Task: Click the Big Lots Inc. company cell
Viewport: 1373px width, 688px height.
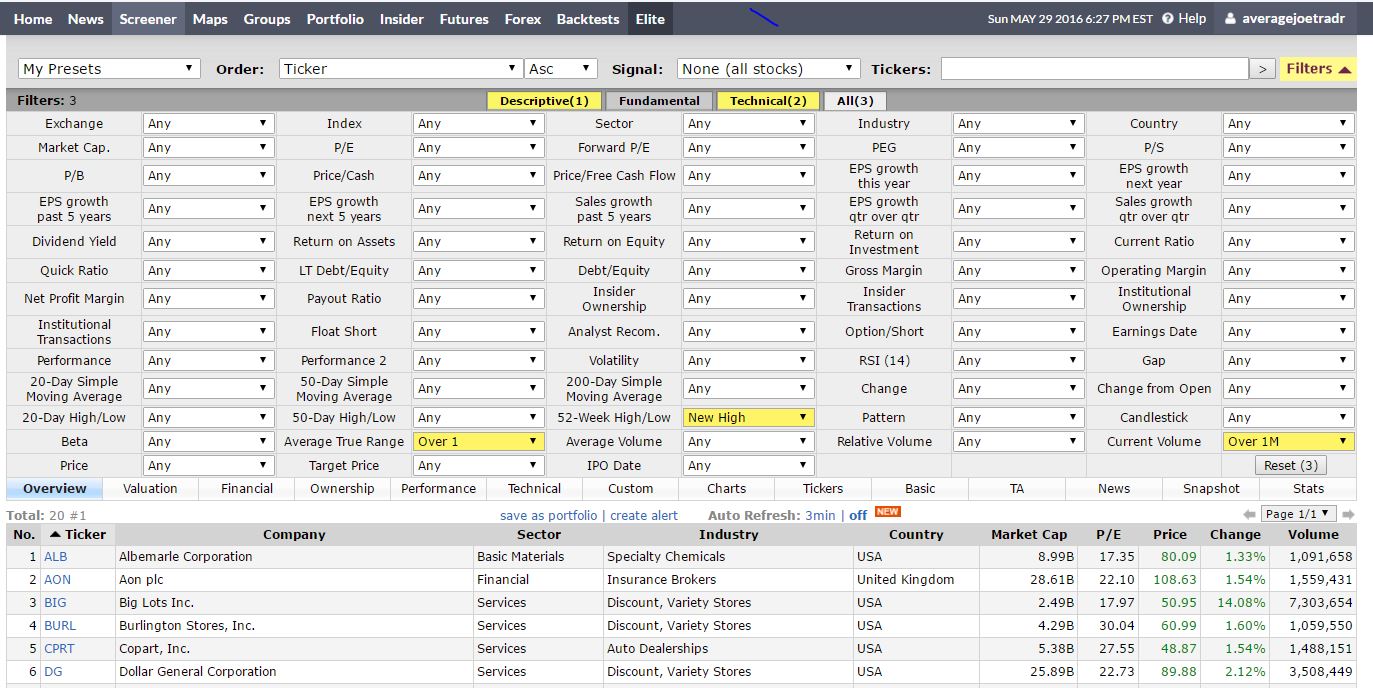Action: 294,603
